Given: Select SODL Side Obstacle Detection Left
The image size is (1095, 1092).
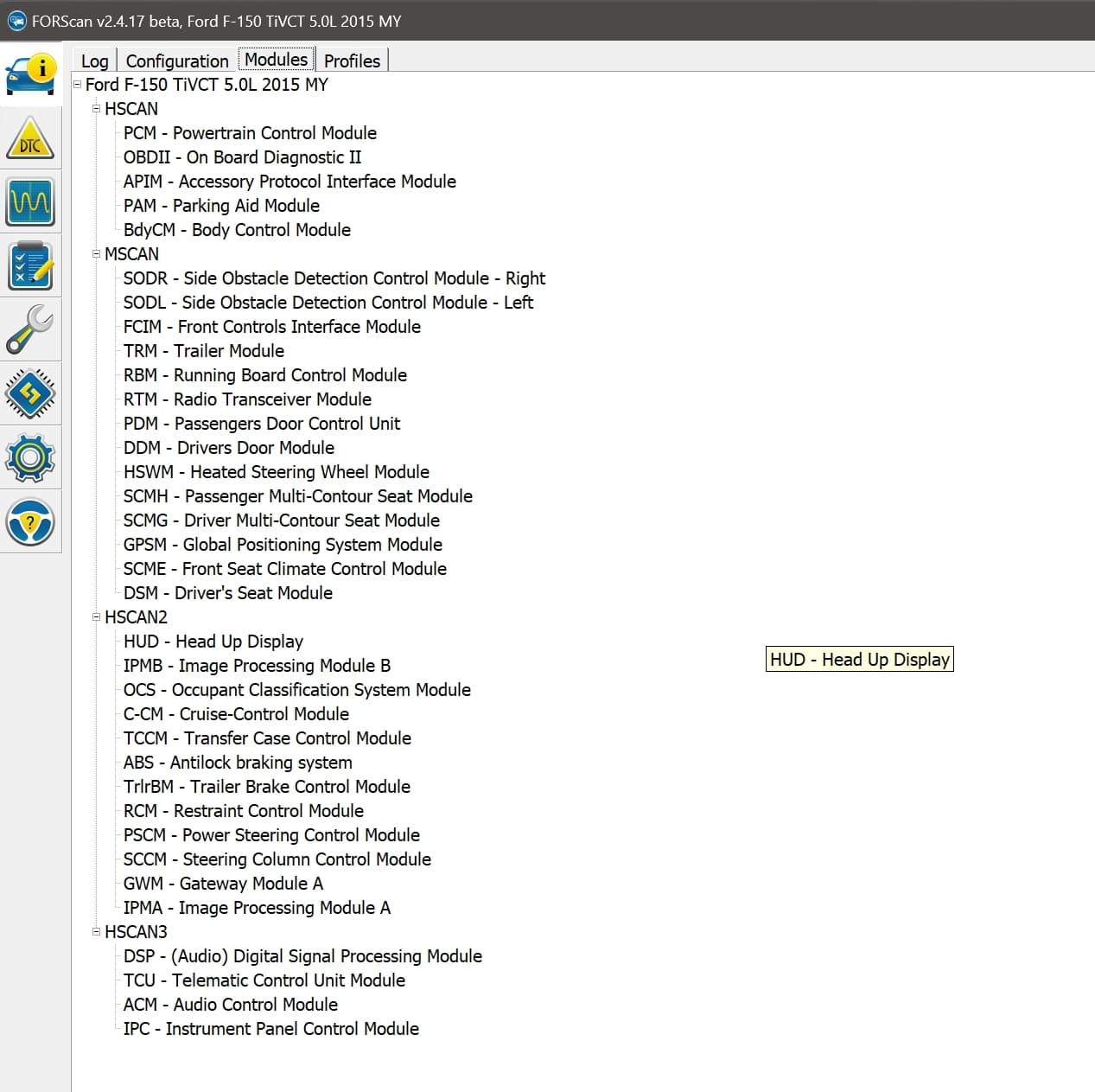Looking at the screenshot, I should [x=328, y=303].
